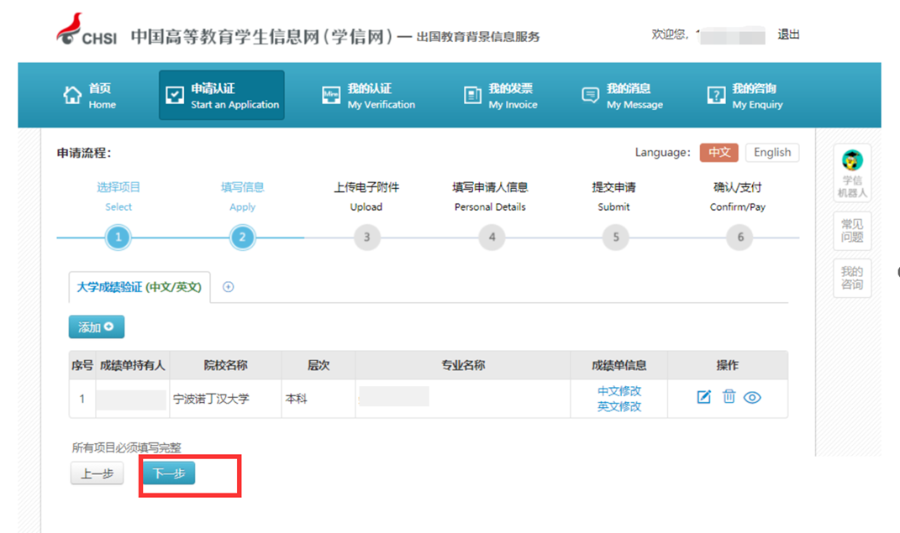Viewport: 900px width, 533px height.
Task: Click step 3 circle for Upload
Action: click(x=367, y=237)
